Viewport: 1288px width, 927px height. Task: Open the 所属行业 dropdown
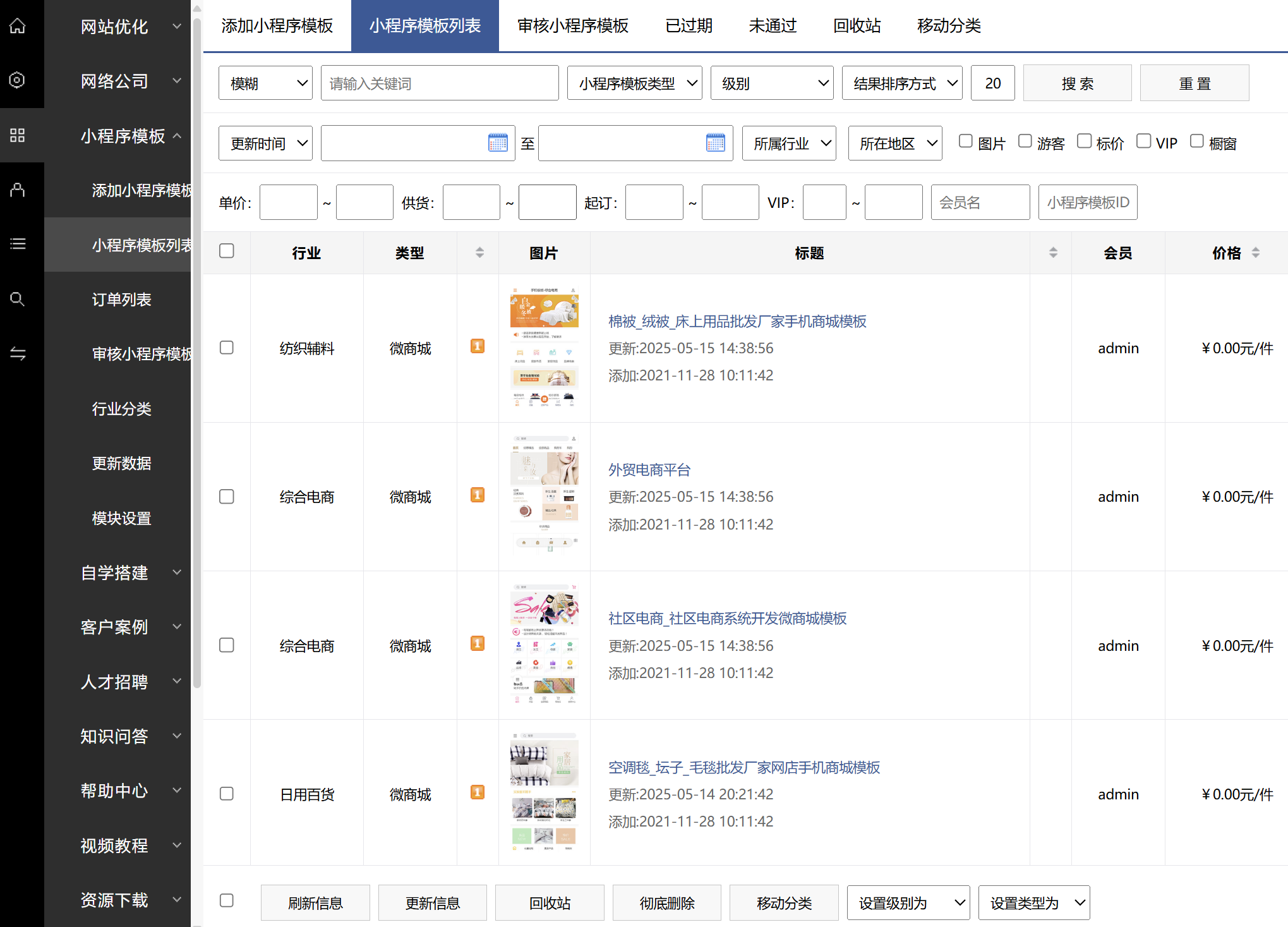789,143
